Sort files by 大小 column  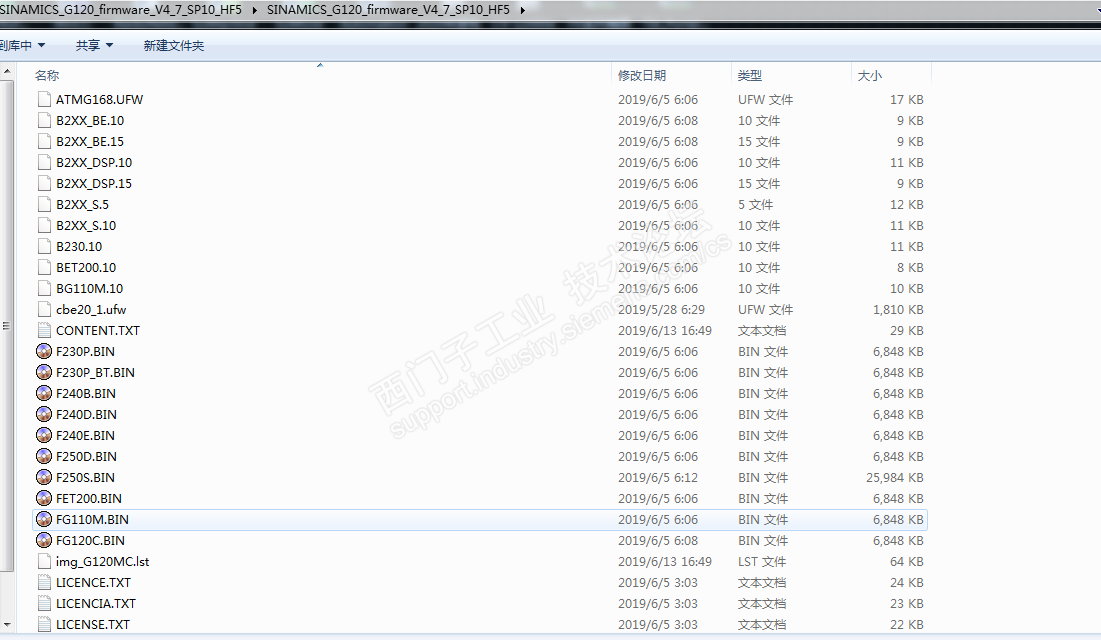[x=869, y=75]
